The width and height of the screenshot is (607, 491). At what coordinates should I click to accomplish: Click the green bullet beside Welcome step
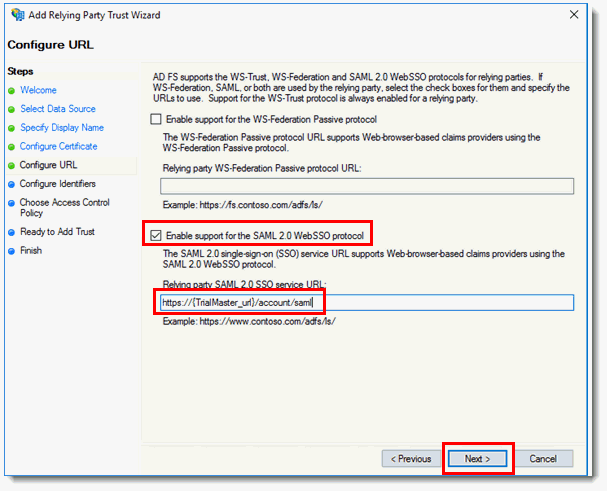pos(11,90)
